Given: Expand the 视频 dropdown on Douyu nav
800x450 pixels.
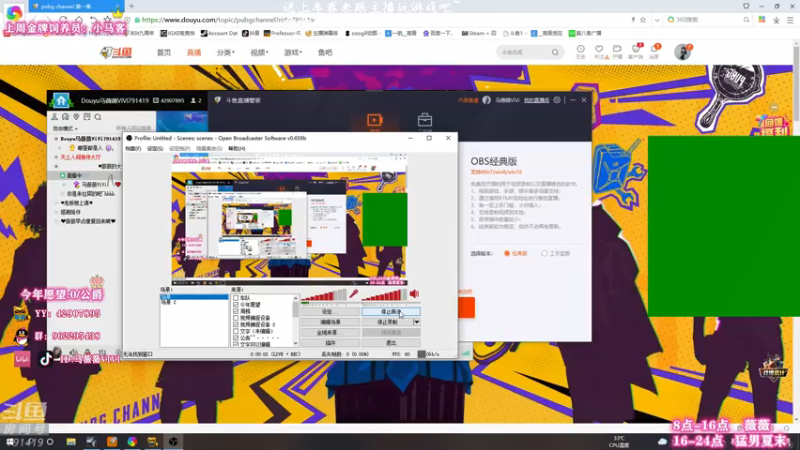Looking at the screenshot, I should click(x=259, y=53).
